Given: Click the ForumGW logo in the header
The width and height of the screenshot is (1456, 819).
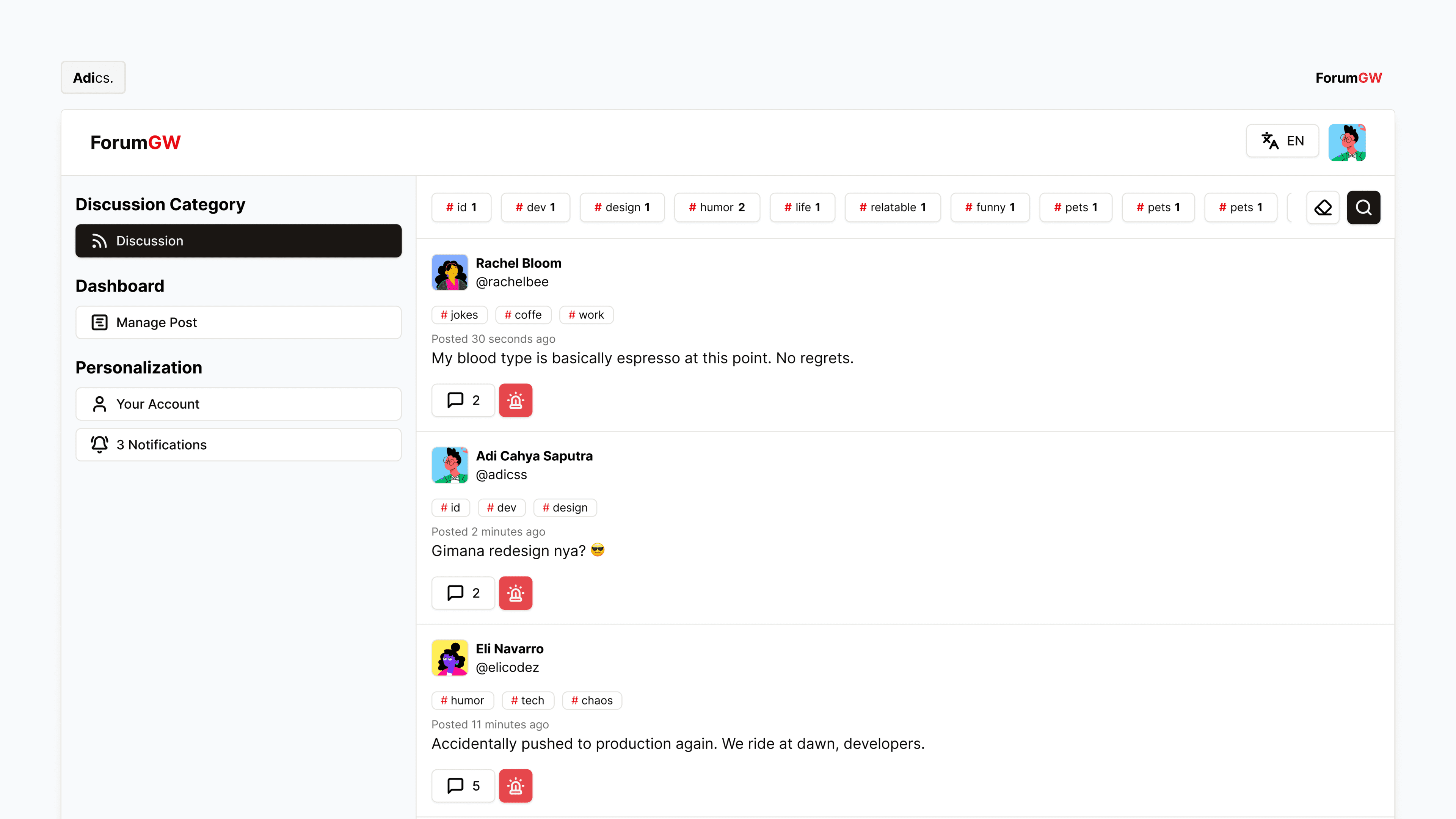Looking at the screenshot, I should click(x=136, y=143).
